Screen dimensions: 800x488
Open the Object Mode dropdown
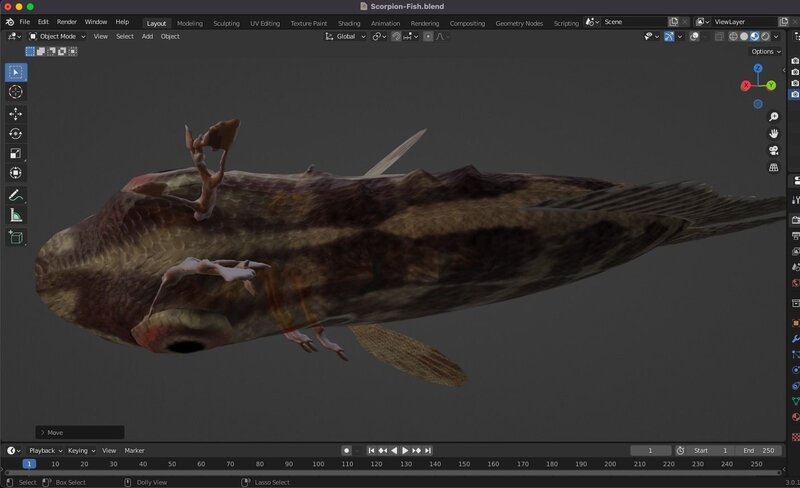click(57, 37)
